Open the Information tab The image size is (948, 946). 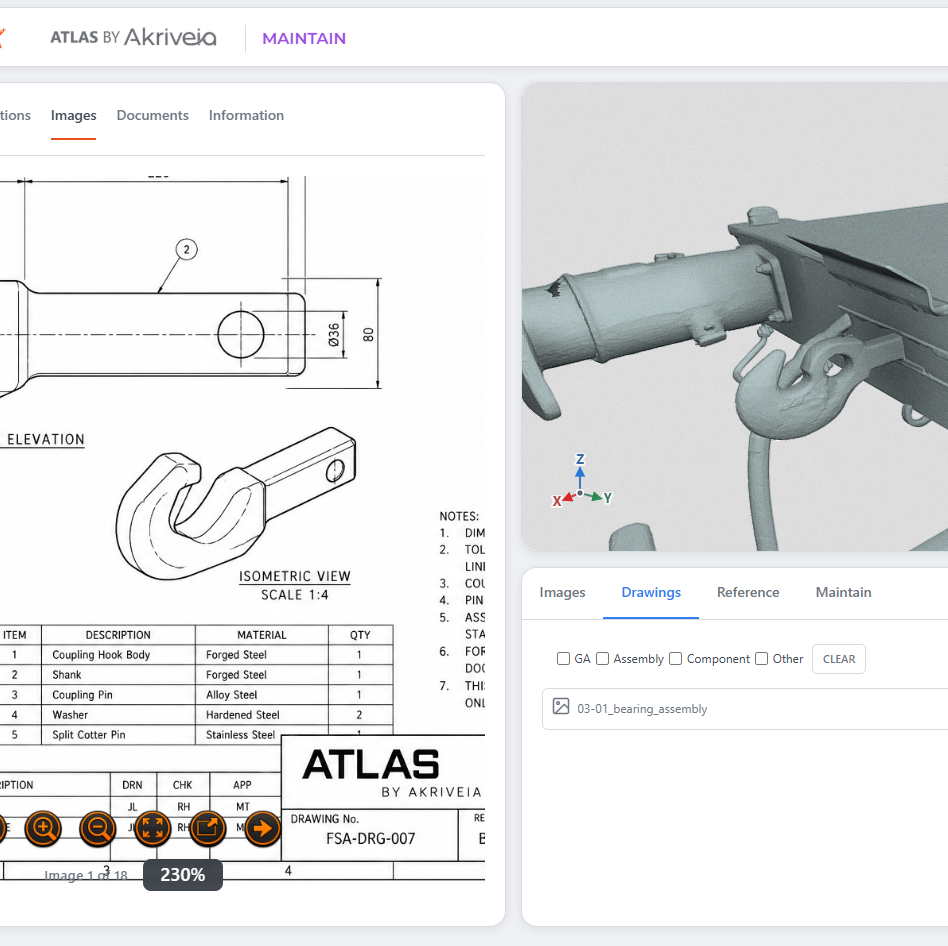[246, 115]
